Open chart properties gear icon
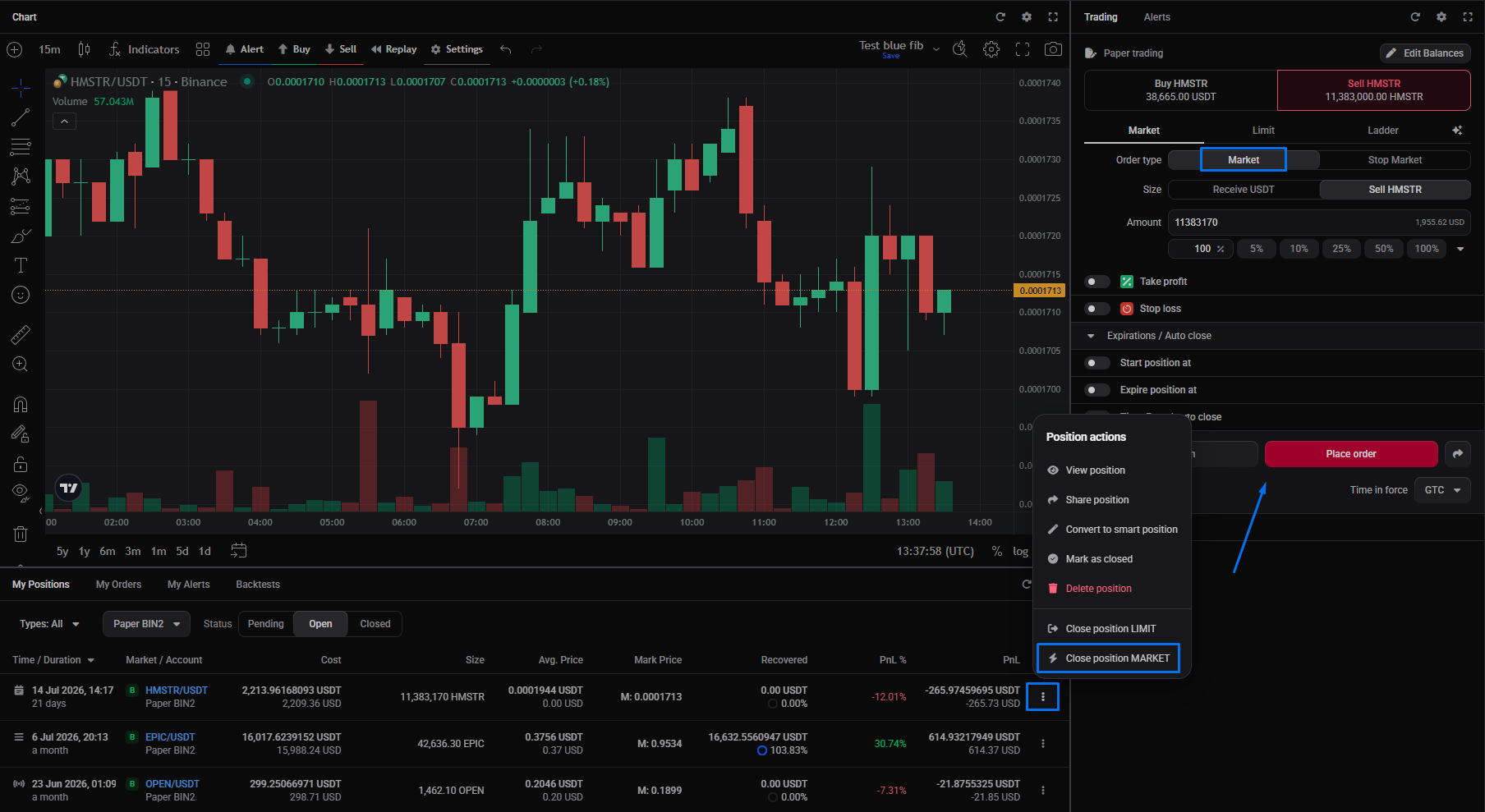The height and width of the screenshot is (812, 1485). [x=991, y=49]
